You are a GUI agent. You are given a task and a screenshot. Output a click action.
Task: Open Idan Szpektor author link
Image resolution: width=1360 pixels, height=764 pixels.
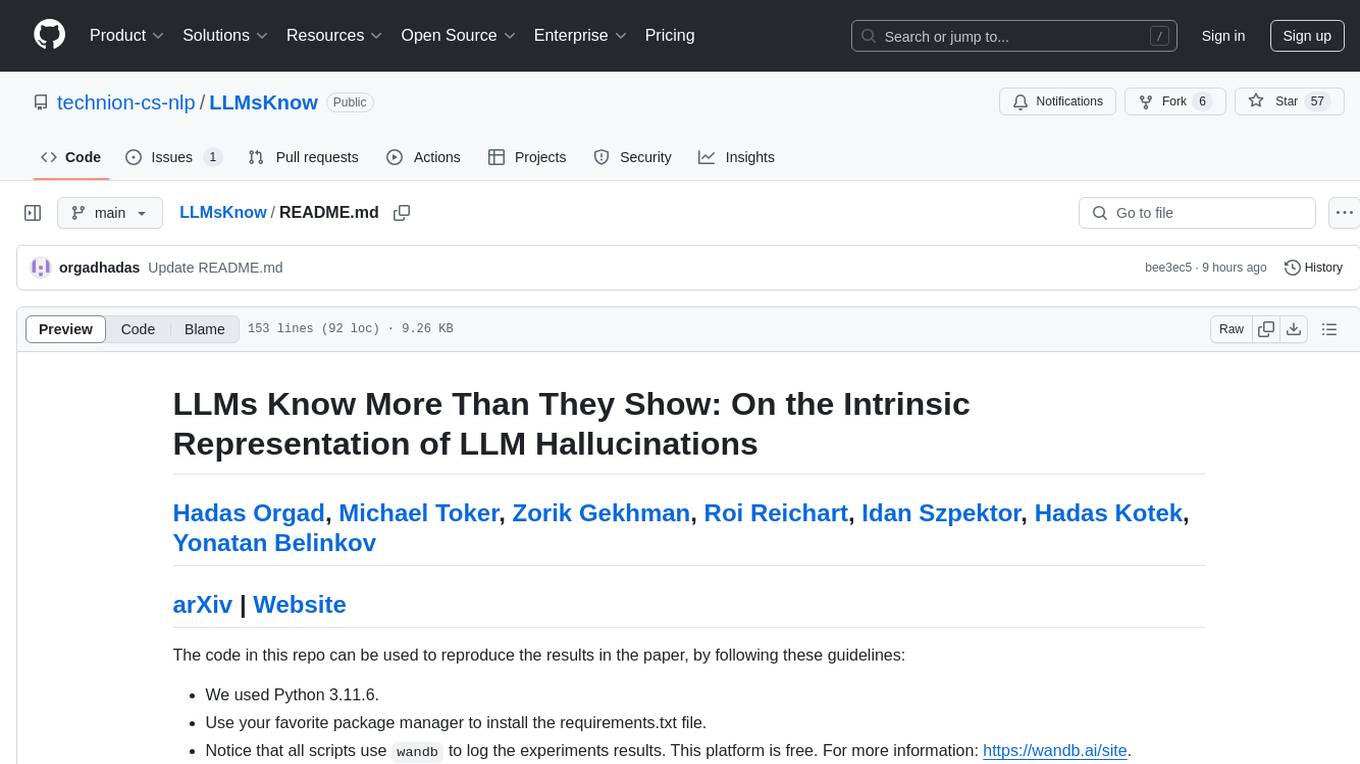point(941,513)
